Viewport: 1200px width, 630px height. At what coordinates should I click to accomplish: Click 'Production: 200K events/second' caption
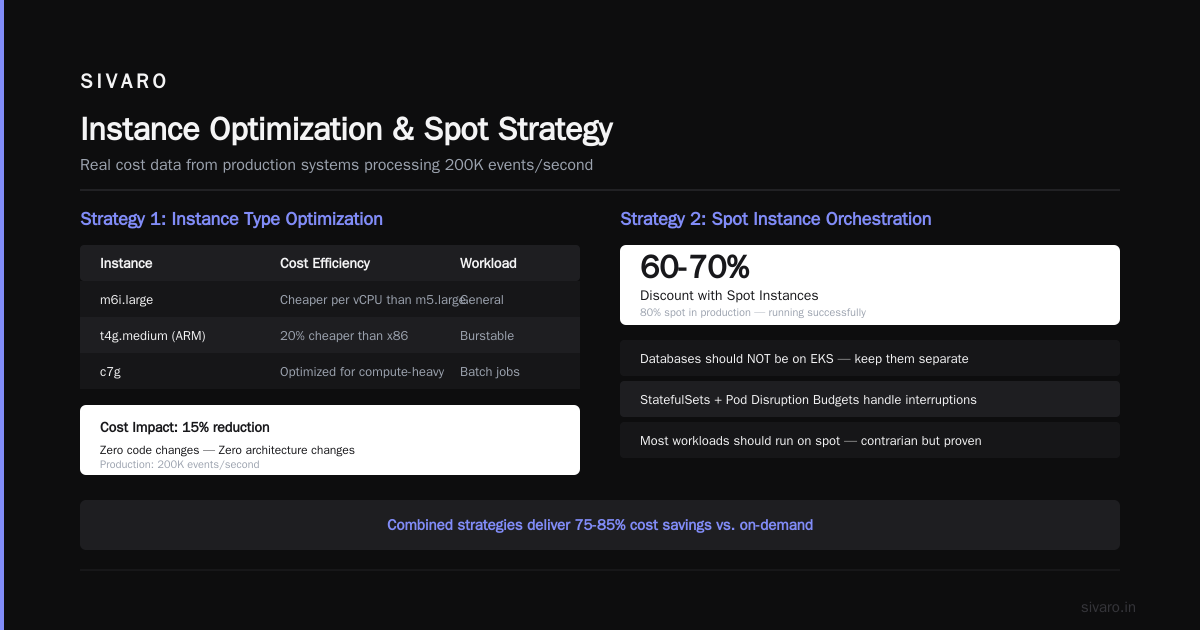click(x=179, y=464)
